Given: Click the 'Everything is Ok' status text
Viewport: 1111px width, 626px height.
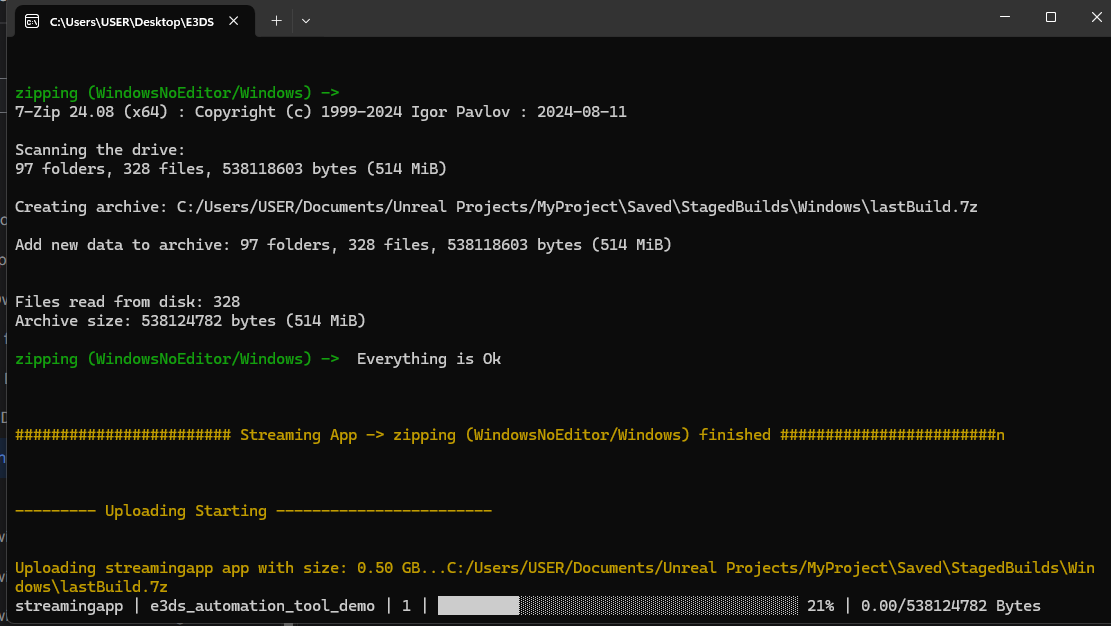Looking at the screenshot, I should coord(429,358).
